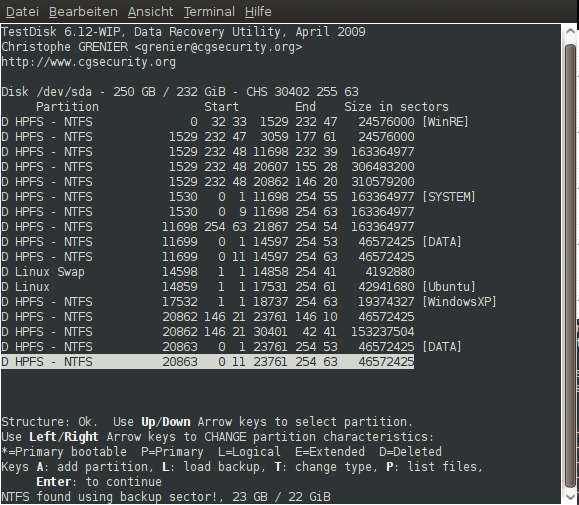This screenshot has height=505, width=579.
Task: Select the row starting at 11699 0 11
Action: tap(208, 257)
